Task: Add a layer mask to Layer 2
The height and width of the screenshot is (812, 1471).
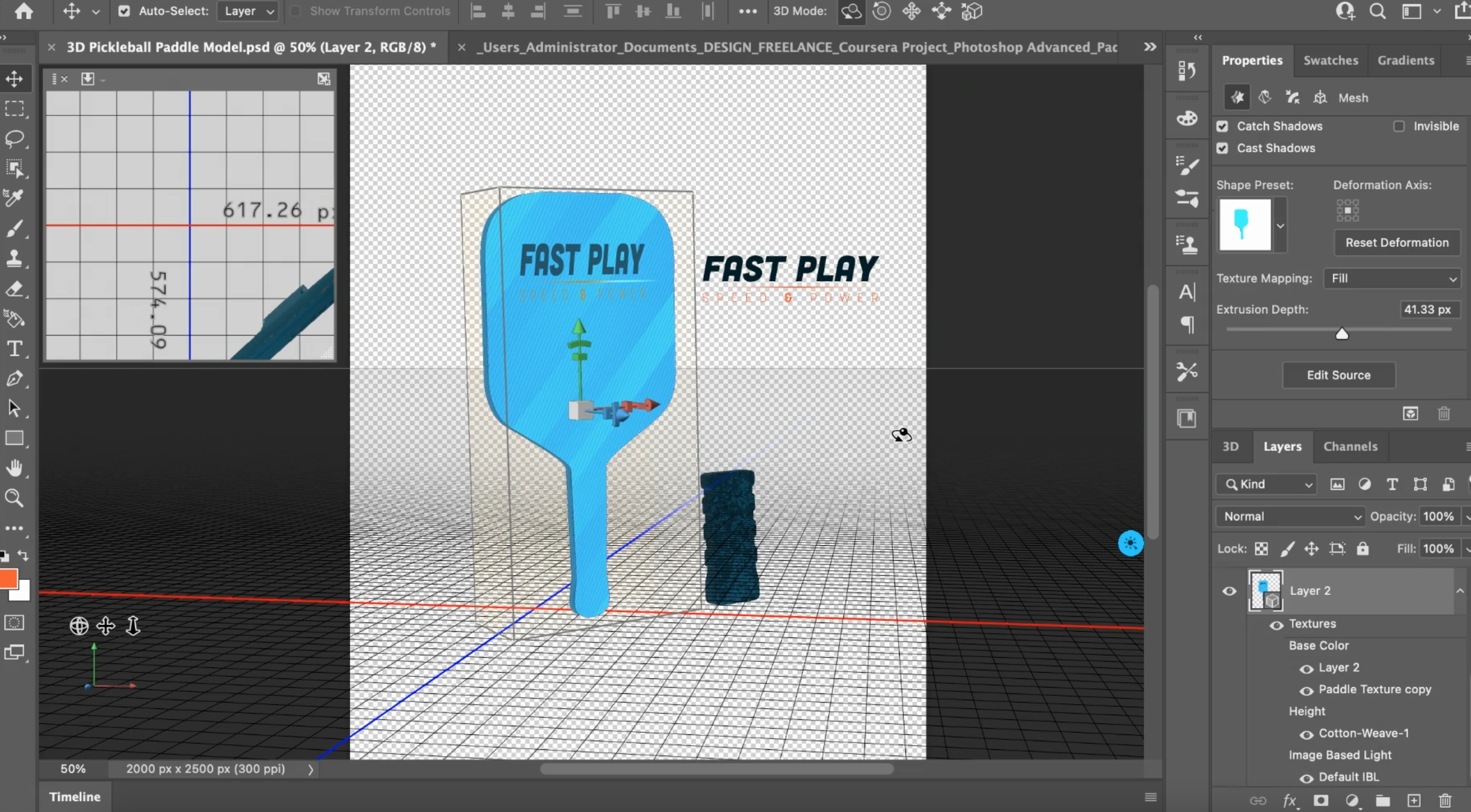Action: [1321, 801]
